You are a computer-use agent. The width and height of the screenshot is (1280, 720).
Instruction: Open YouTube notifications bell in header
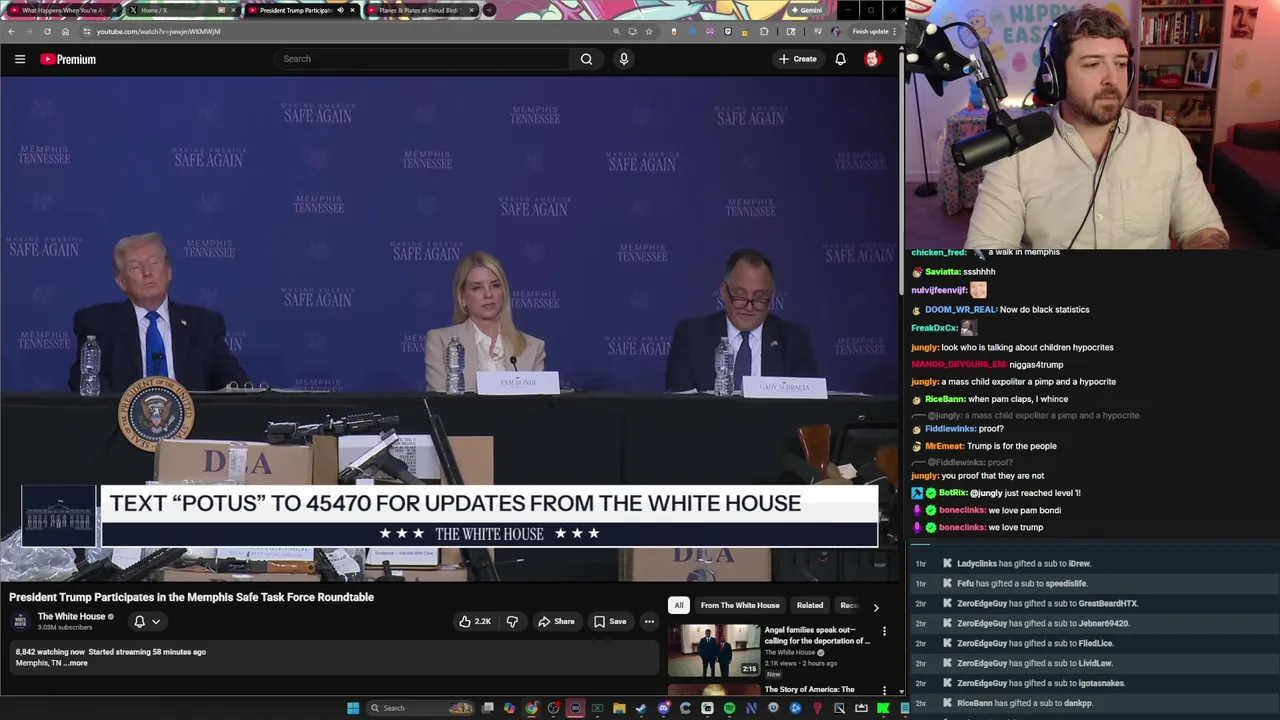tap(840, 59)
